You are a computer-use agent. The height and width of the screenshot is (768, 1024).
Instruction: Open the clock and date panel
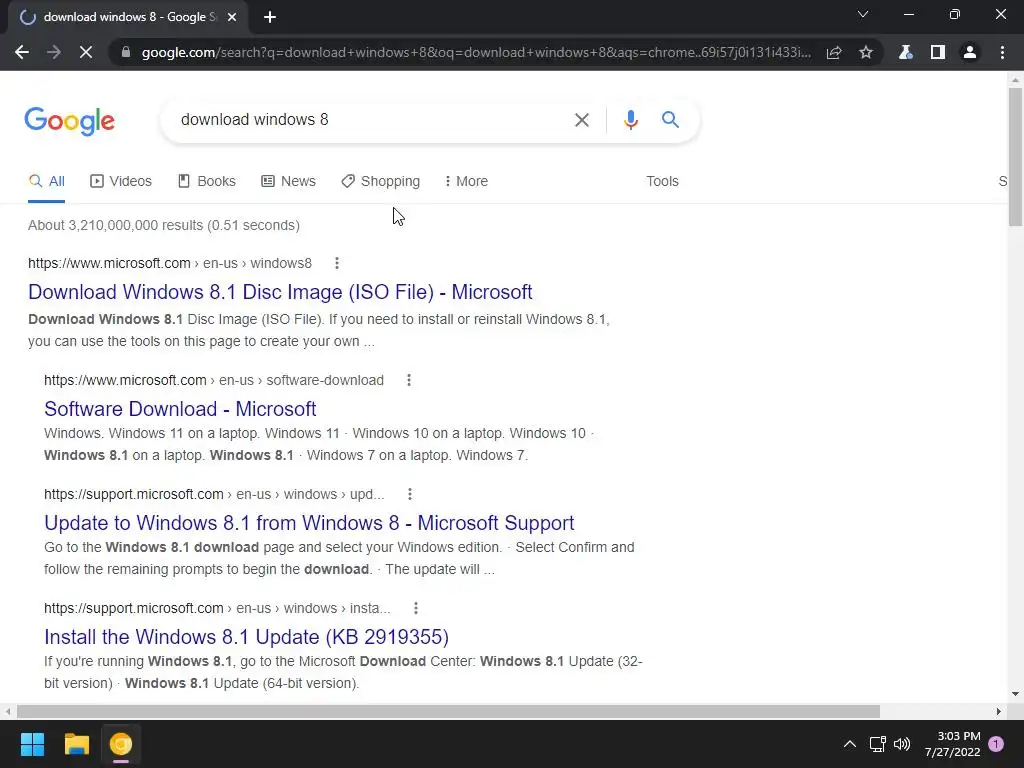(x=952, y=744)
